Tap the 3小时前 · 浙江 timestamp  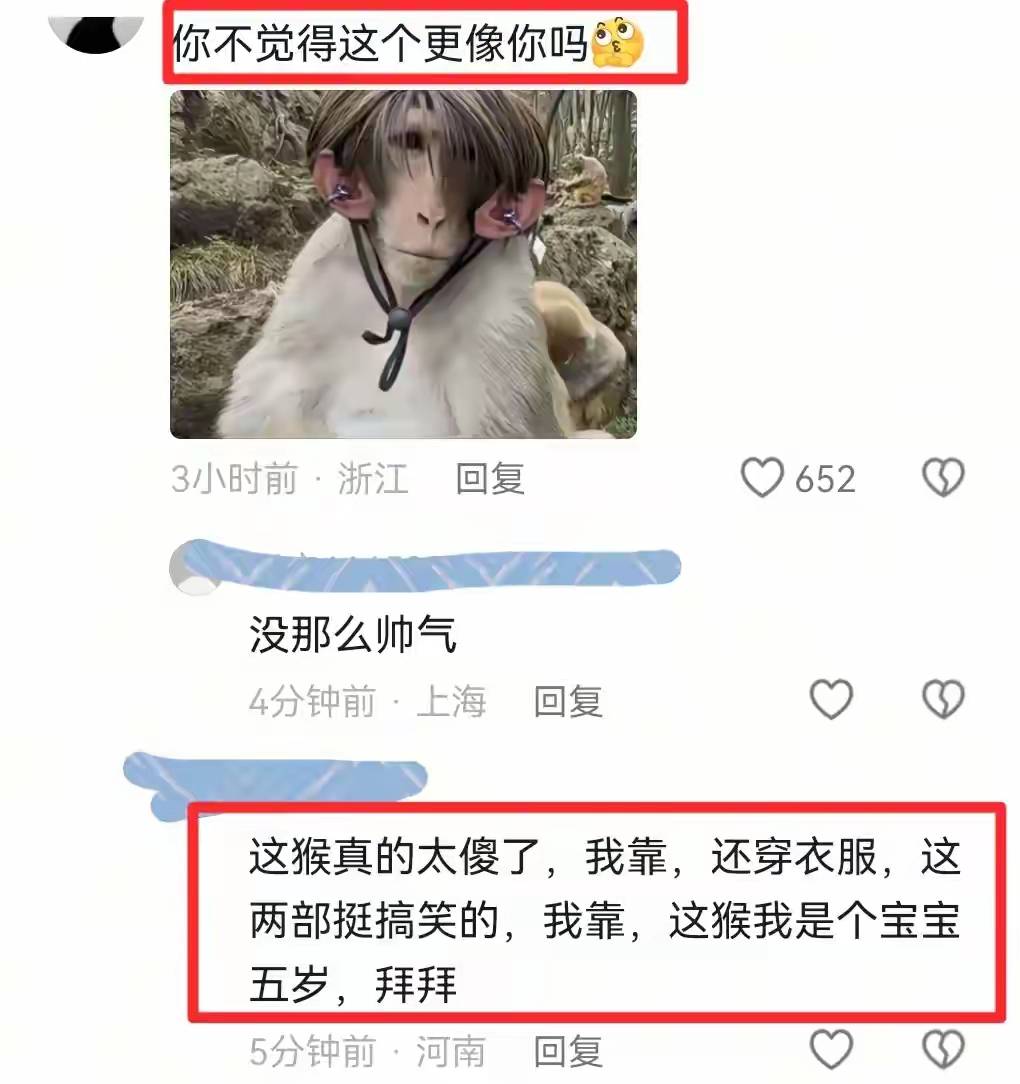coord(290,479)
